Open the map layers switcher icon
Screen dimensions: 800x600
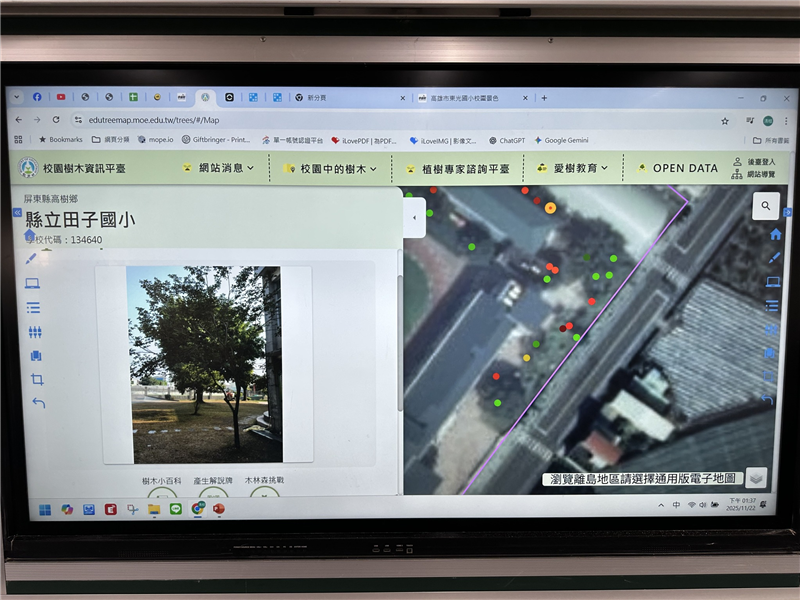click(756, 477)
